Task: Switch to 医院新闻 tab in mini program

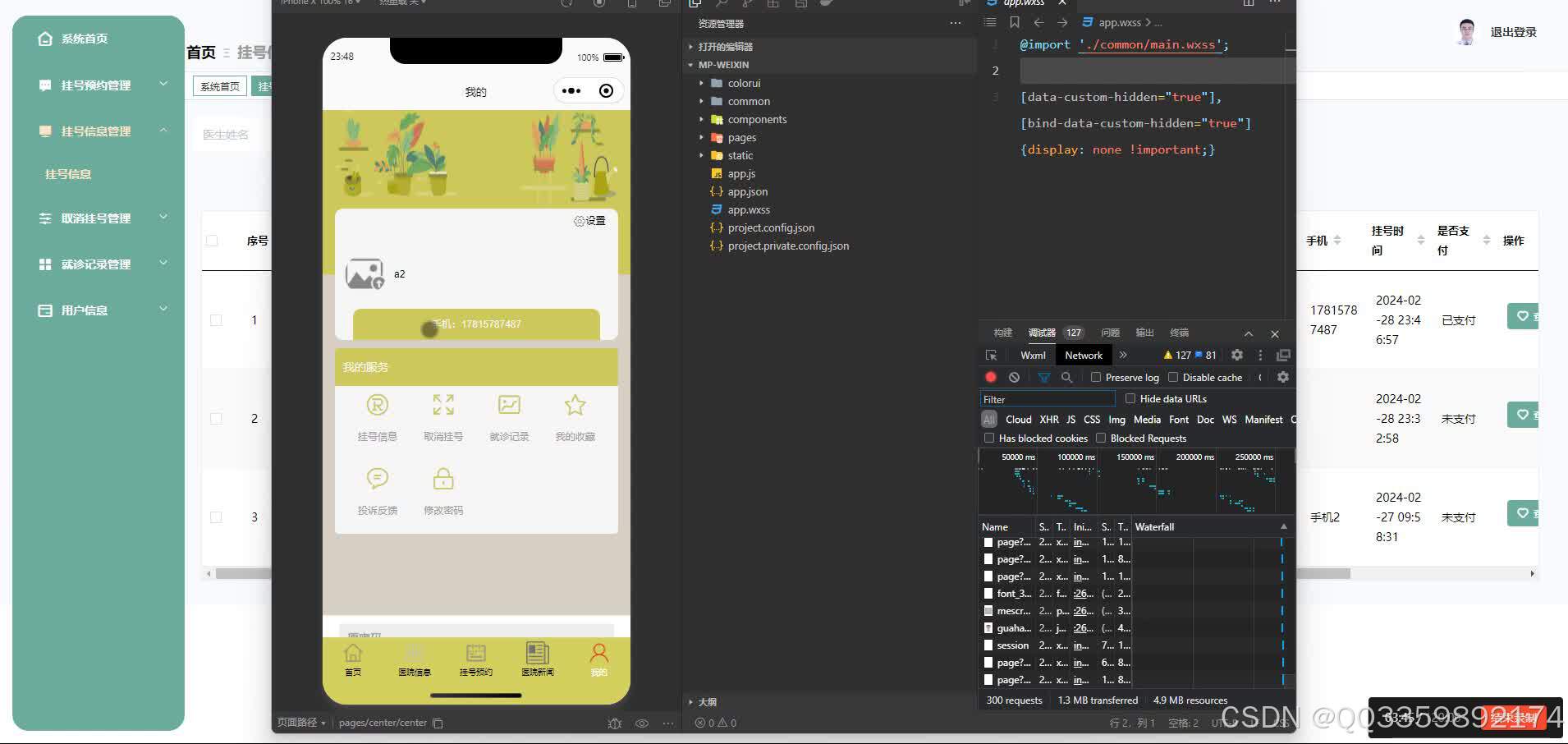Action: (x=538, y=659)
